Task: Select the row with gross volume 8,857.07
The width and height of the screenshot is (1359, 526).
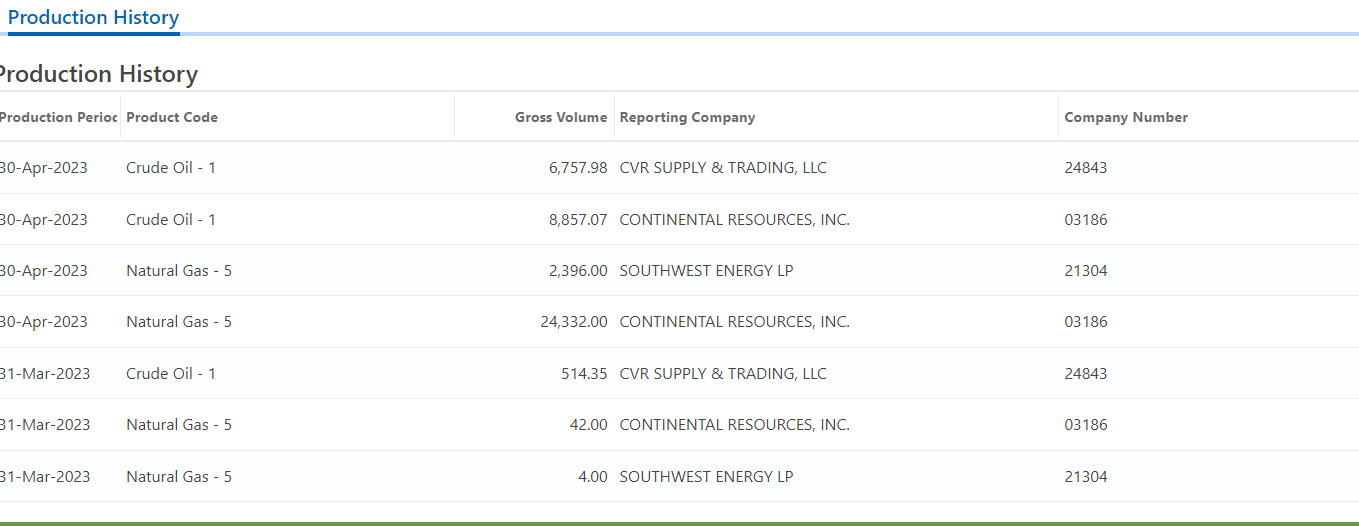Action: click(679, 220)
